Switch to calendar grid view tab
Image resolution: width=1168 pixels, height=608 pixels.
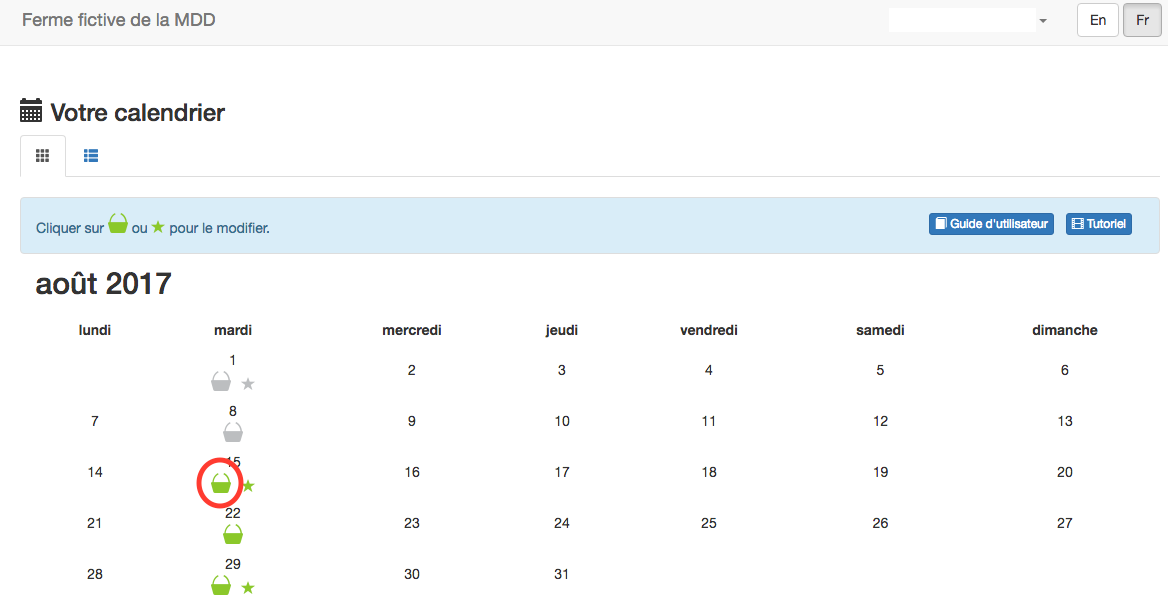[43, 156]
